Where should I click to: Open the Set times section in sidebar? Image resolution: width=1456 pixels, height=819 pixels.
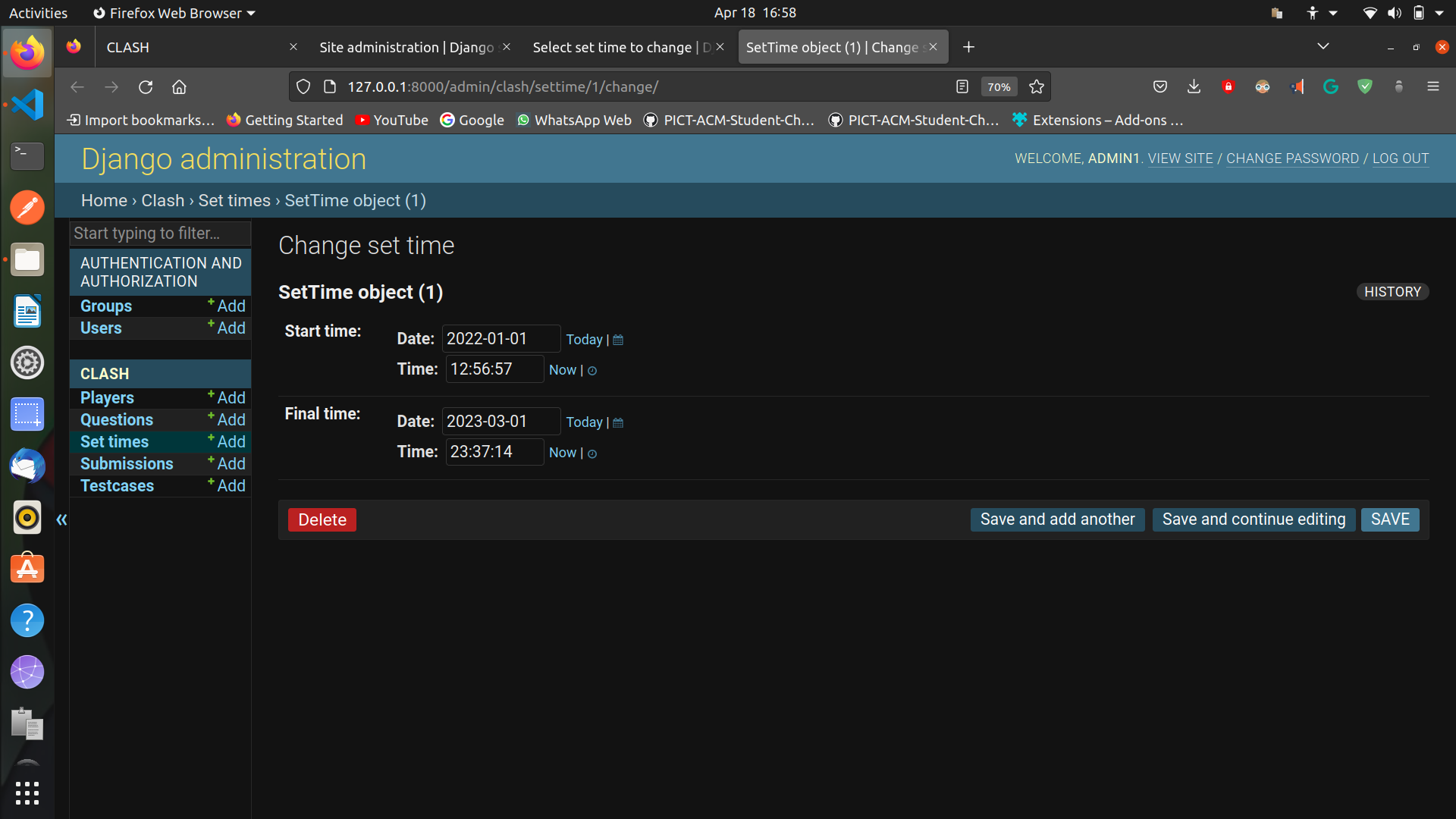[x=113, y=442]
